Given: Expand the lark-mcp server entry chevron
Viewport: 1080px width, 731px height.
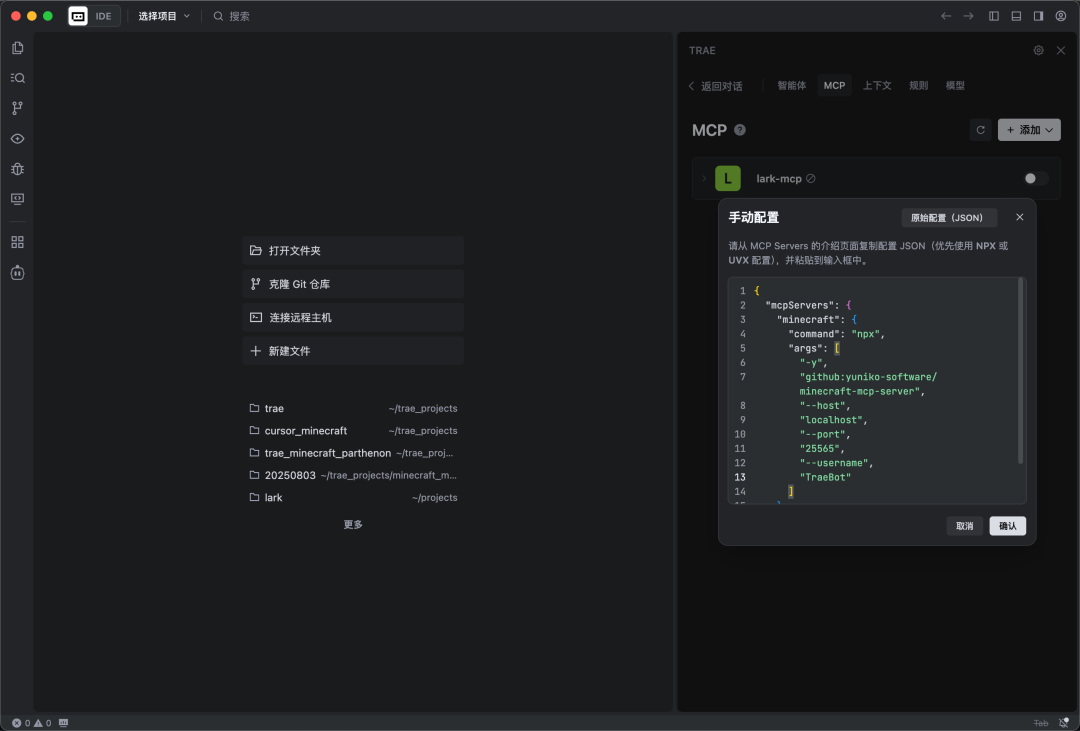Looking at the screenshot, I should pos(704,179).
